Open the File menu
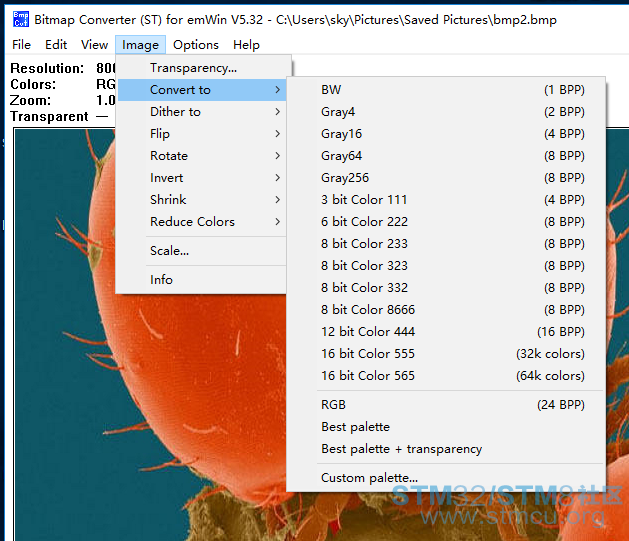Viewport: 629px width, 541px height. coord(21,45)
